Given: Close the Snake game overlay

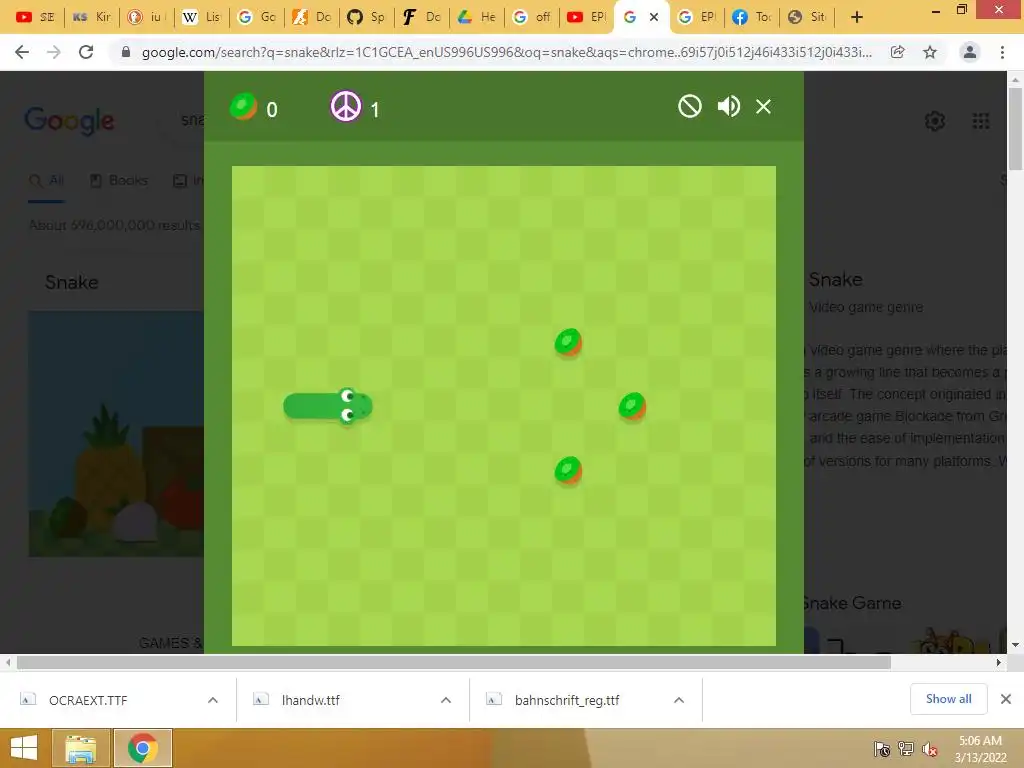Looking at the screenshot, I should click(763, 106).
